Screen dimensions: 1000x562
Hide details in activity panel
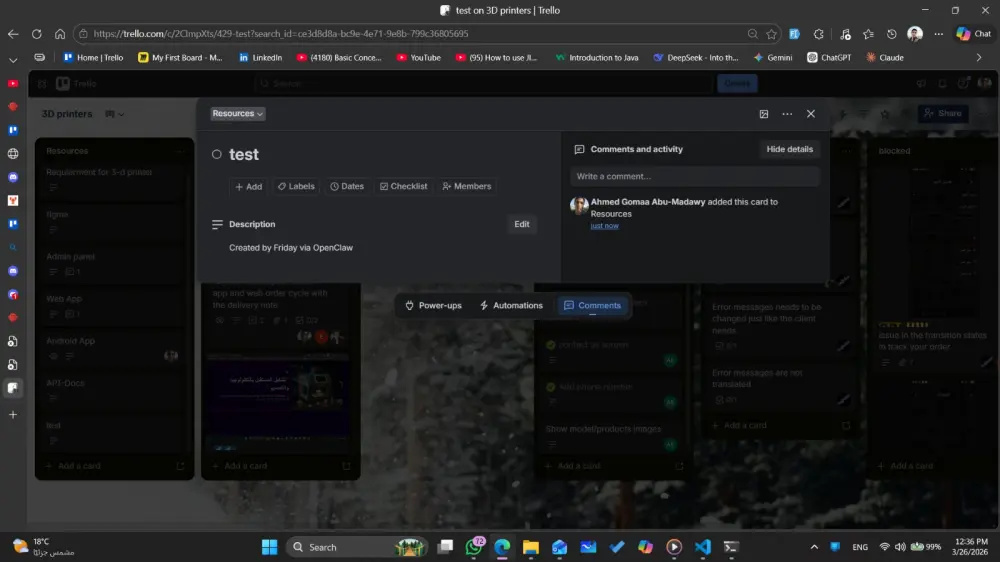[789, 149]
